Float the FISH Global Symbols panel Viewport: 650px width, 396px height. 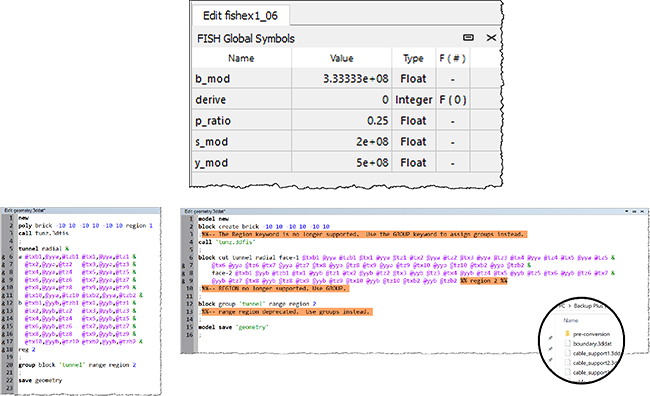[x=468, y=38]
